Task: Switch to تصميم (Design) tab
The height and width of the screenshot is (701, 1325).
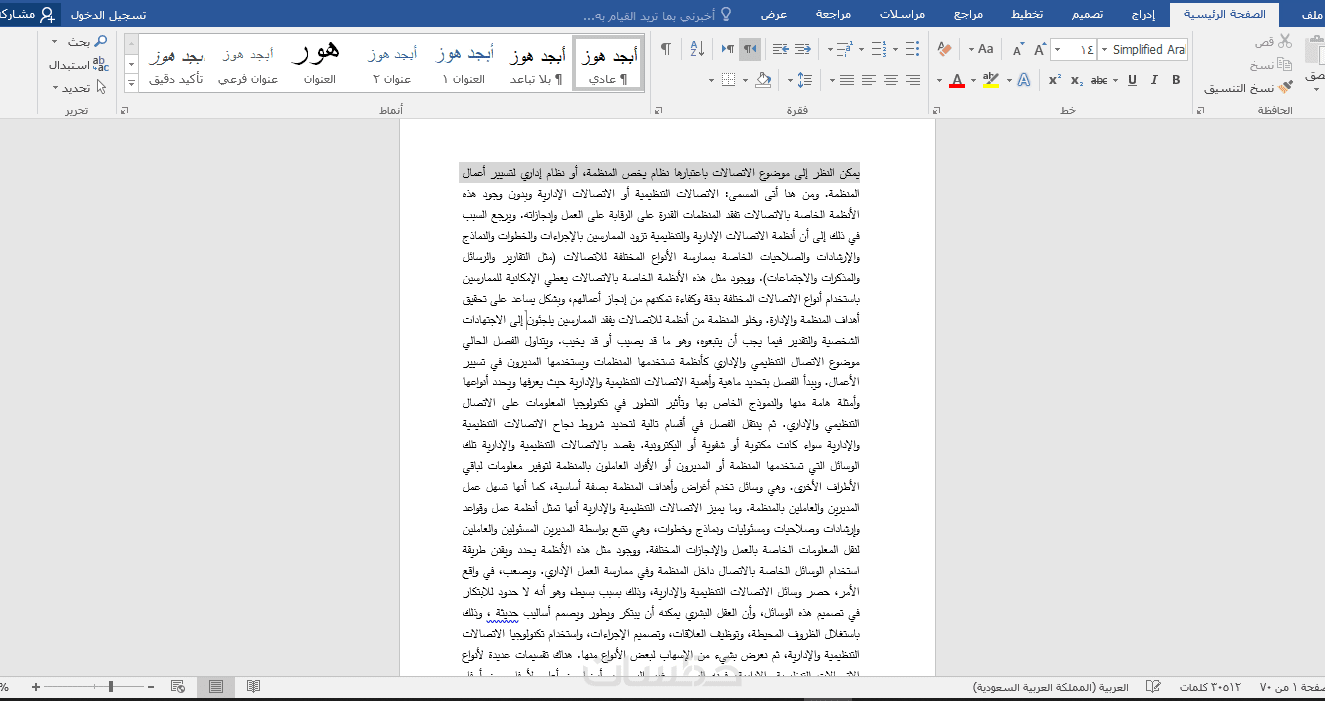Action: [x=1088, y=14]
